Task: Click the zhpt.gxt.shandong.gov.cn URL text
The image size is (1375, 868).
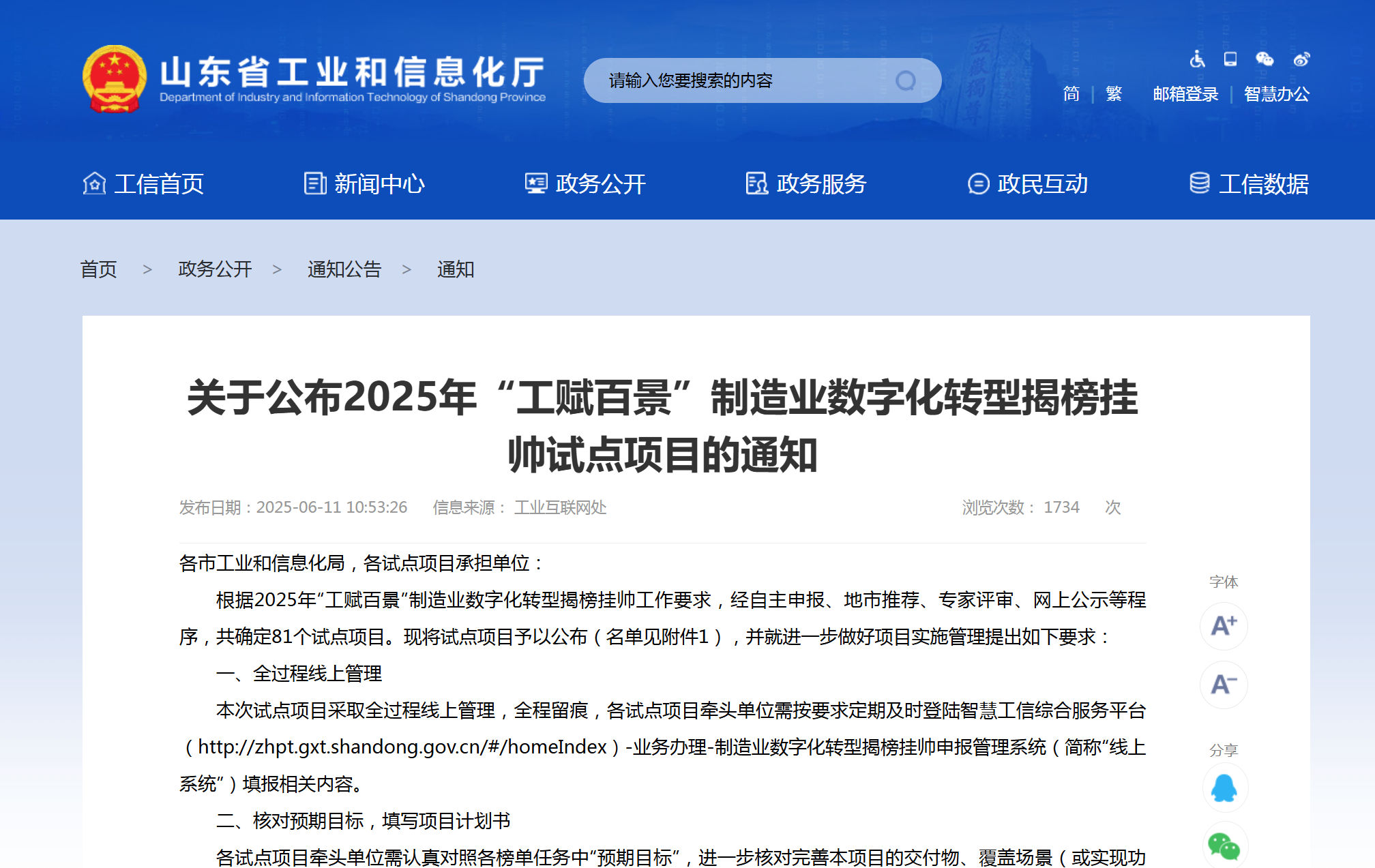Action: coord(402,747)
